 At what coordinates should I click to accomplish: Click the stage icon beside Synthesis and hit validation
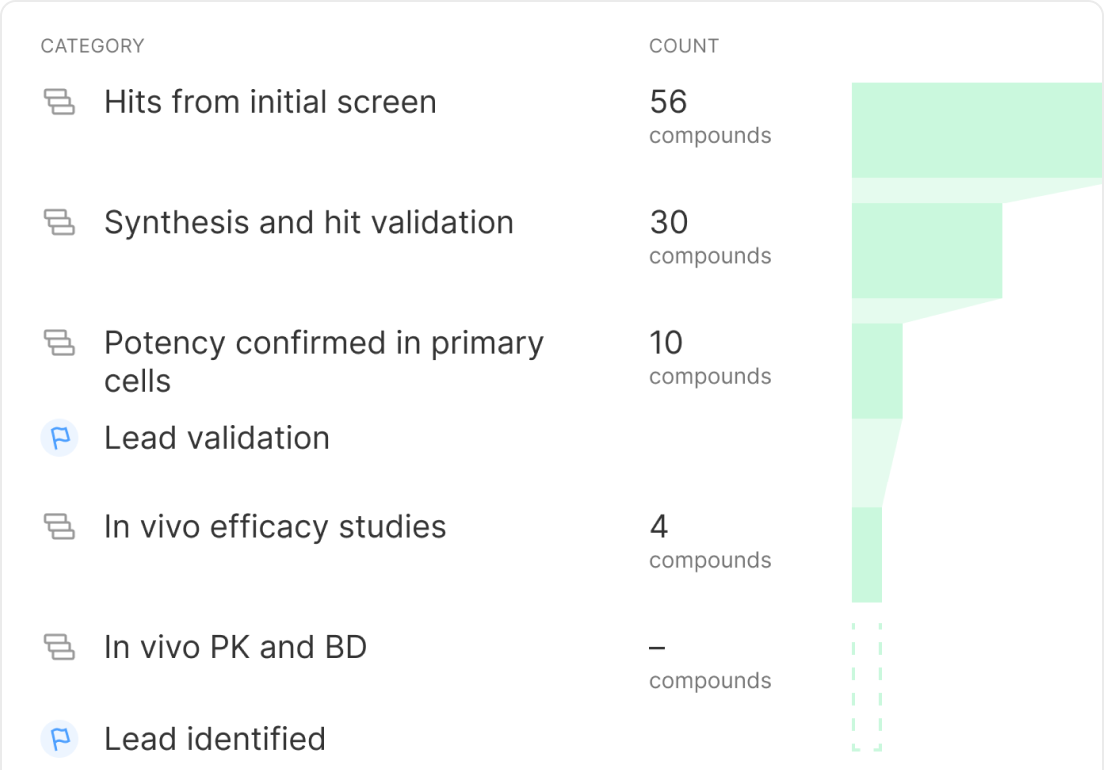coord(59,222)
